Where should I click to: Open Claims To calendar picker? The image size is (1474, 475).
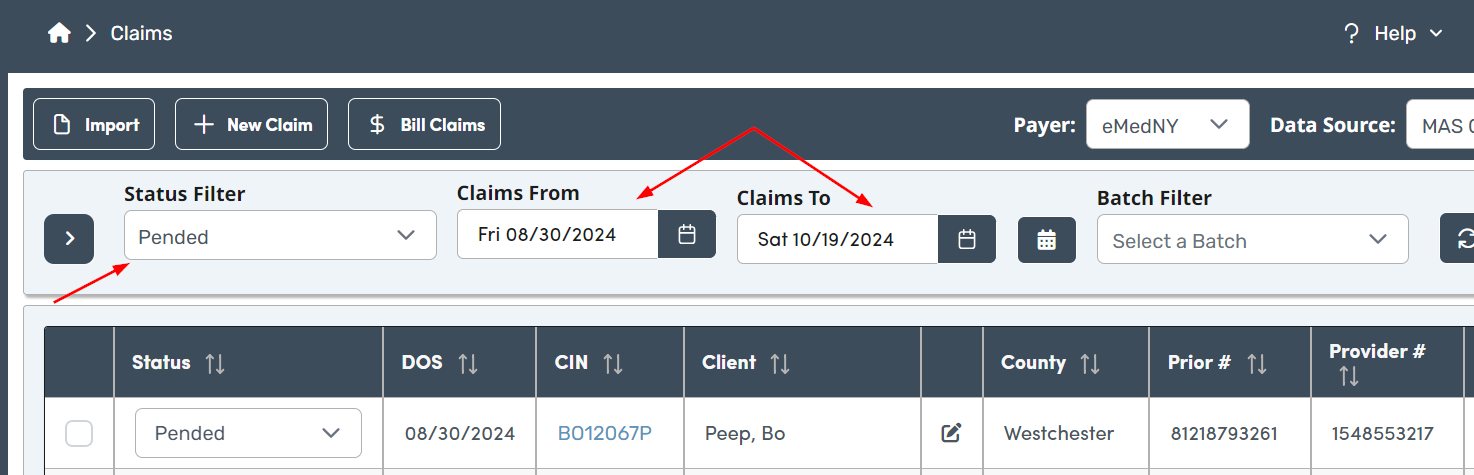pos(967,239)
